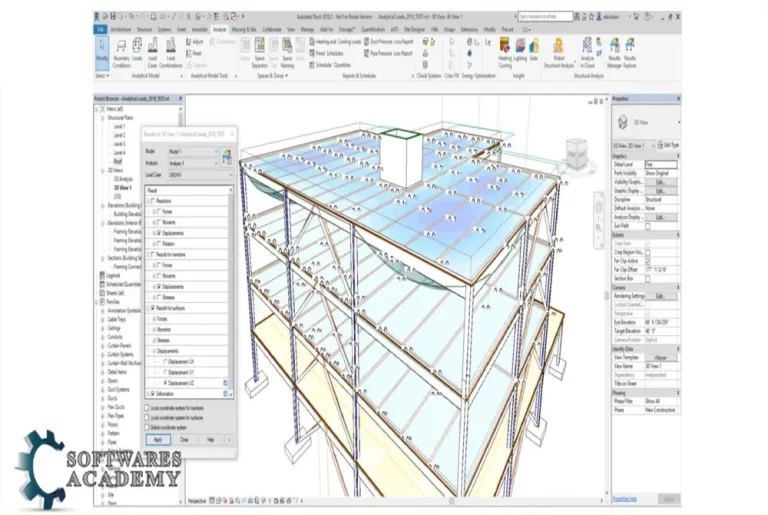This screenshot has height=515, width=768.
Task: Open Insight Lighting analysis
Action: point(520,50)
